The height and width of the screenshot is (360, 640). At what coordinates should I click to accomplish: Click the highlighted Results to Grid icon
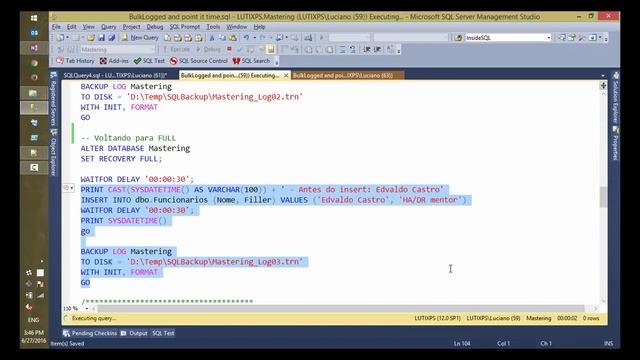coord(270,49)
